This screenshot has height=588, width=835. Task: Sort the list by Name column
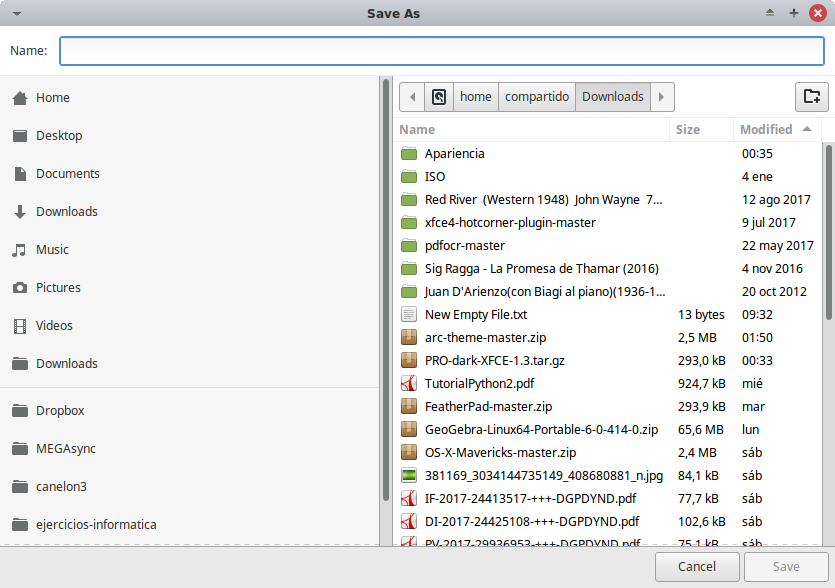click(x=417, y=130)
